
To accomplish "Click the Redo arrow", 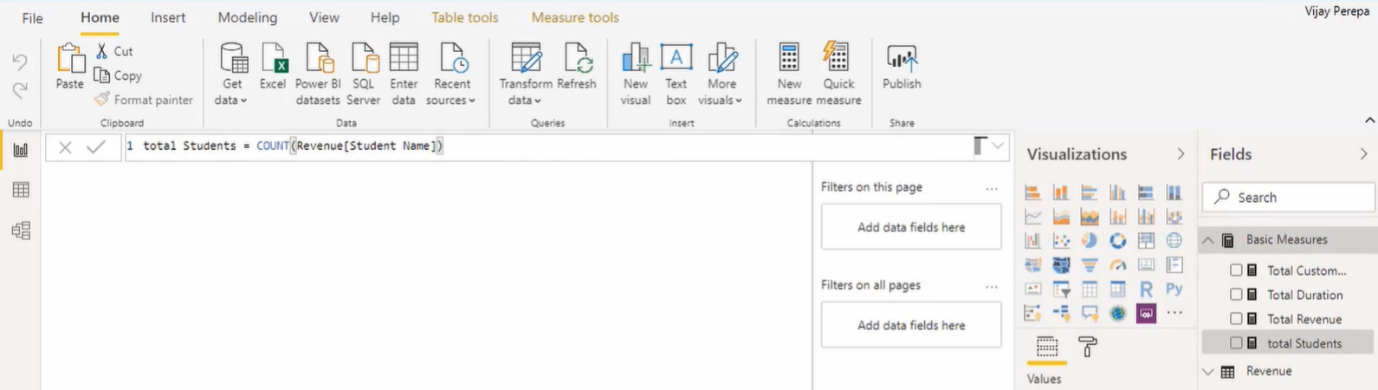I will 20,90.
